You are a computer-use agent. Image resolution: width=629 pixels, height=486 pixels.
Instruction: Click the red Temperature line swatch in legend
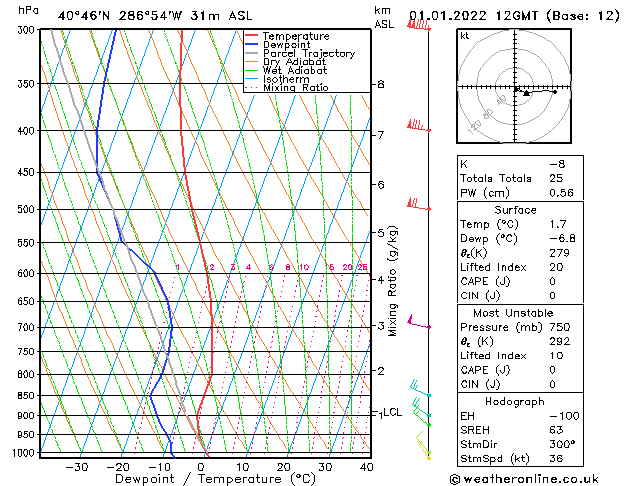coord(251,36)
